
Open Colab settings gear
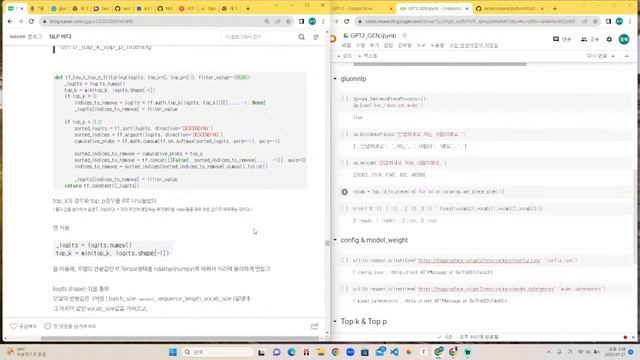609,39
